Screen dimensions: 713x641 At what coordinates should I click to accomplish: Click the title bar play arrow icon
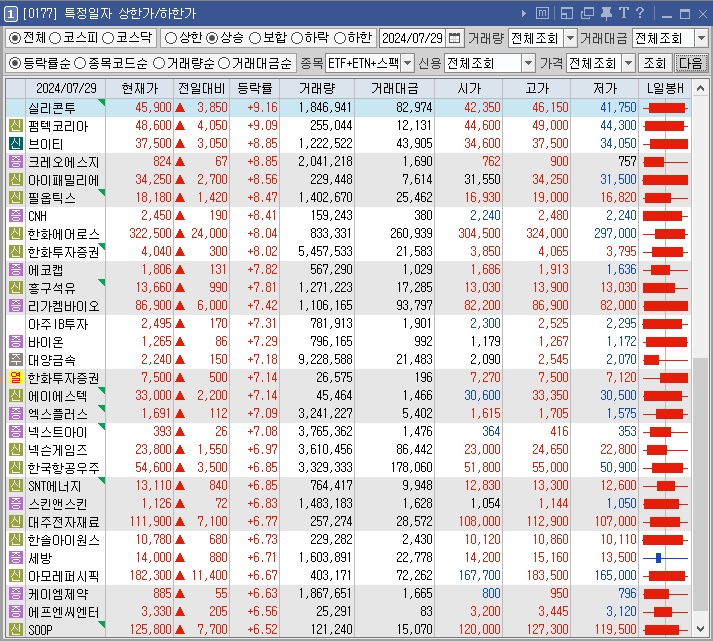point(523,14)
